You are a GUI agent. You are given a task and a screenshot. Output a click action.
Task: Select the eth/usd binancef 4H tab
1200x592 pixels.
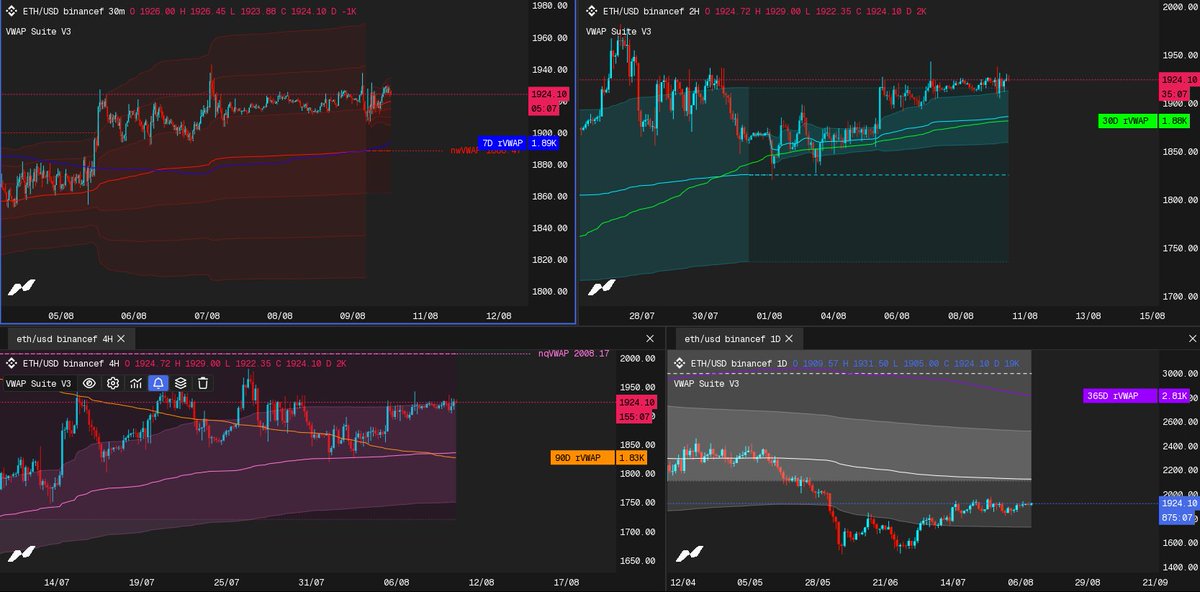tap(69, 339)
